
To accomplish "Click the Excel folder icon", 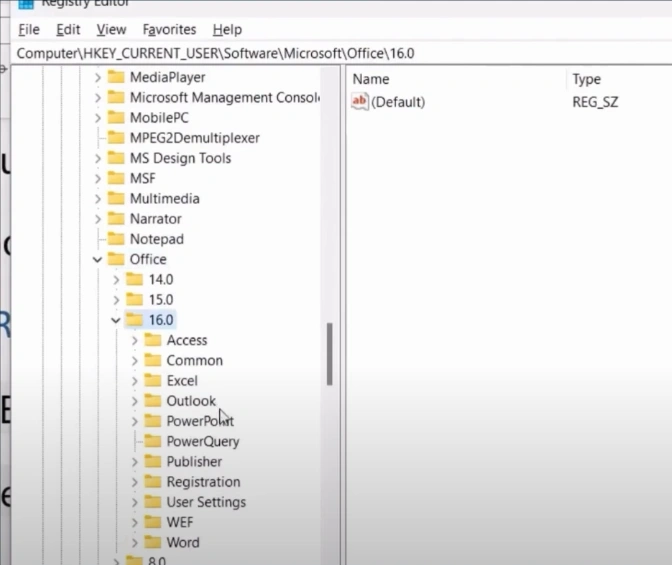I will (153, 380).
